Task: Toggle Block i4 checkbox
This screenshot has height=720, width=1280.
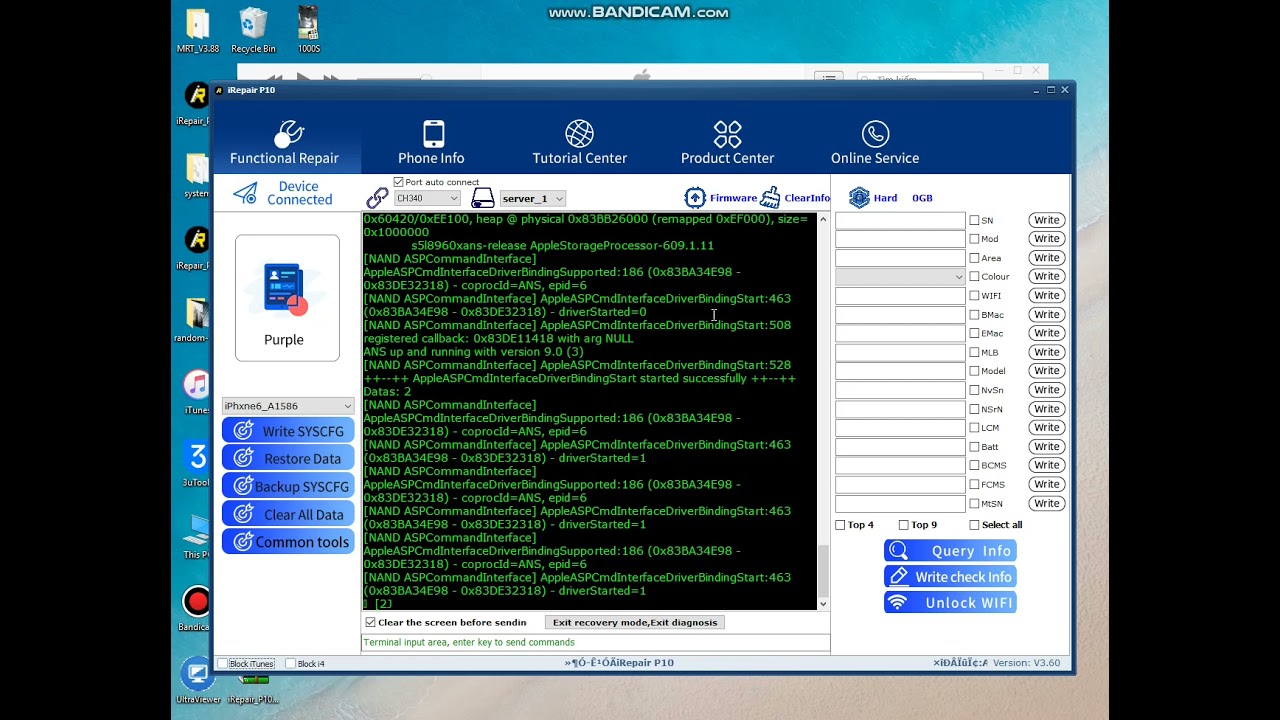Action: click(x=291, y=663)
